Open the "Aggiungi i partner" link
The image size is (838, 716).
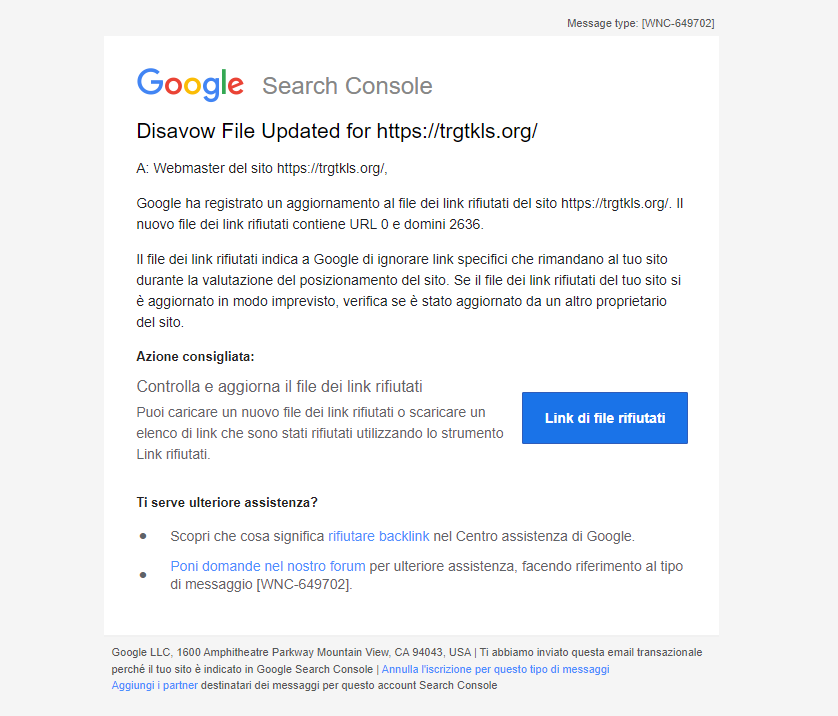[x=155, y=685]
